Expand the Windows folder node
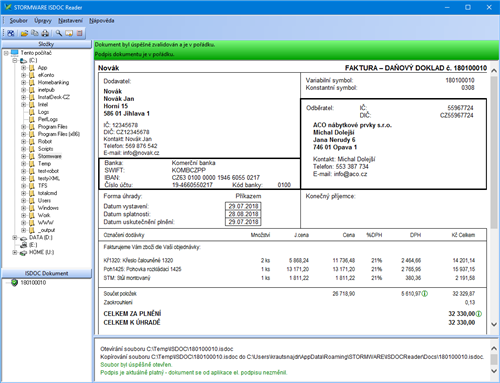The height and width of the screenshot is (383, 500). click(x=23, y=208)
